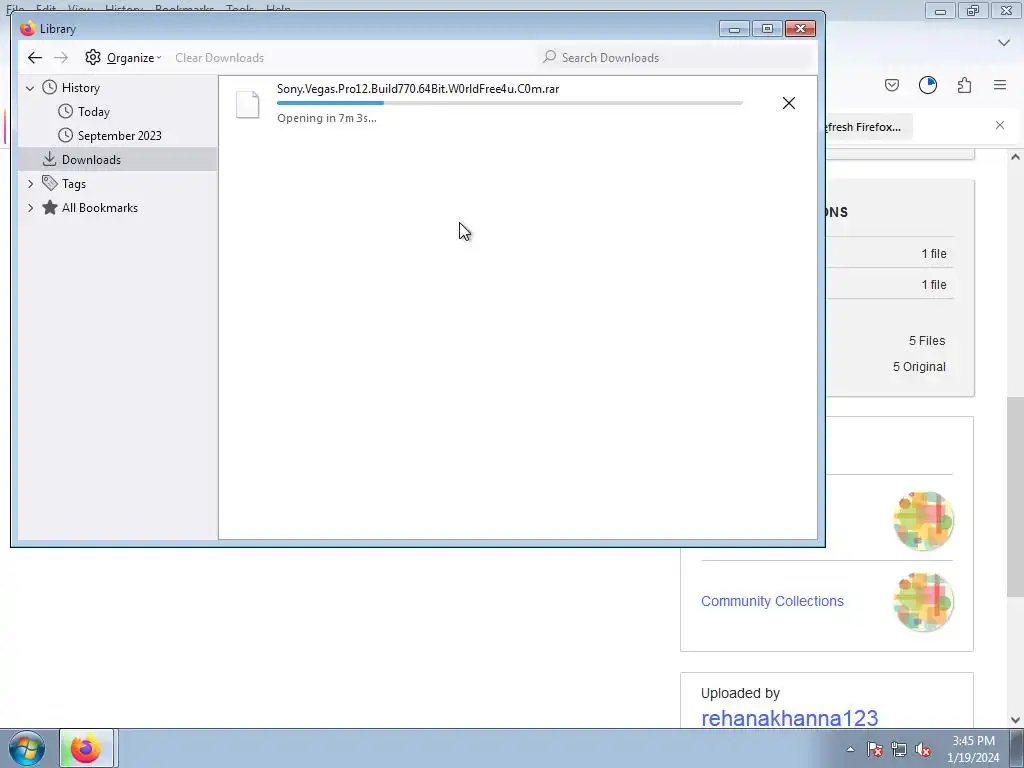Viewport: 1024px width, 768px height.
Task: Open Firefox downloads progress indicator
Action: click(x=928, y=85)
